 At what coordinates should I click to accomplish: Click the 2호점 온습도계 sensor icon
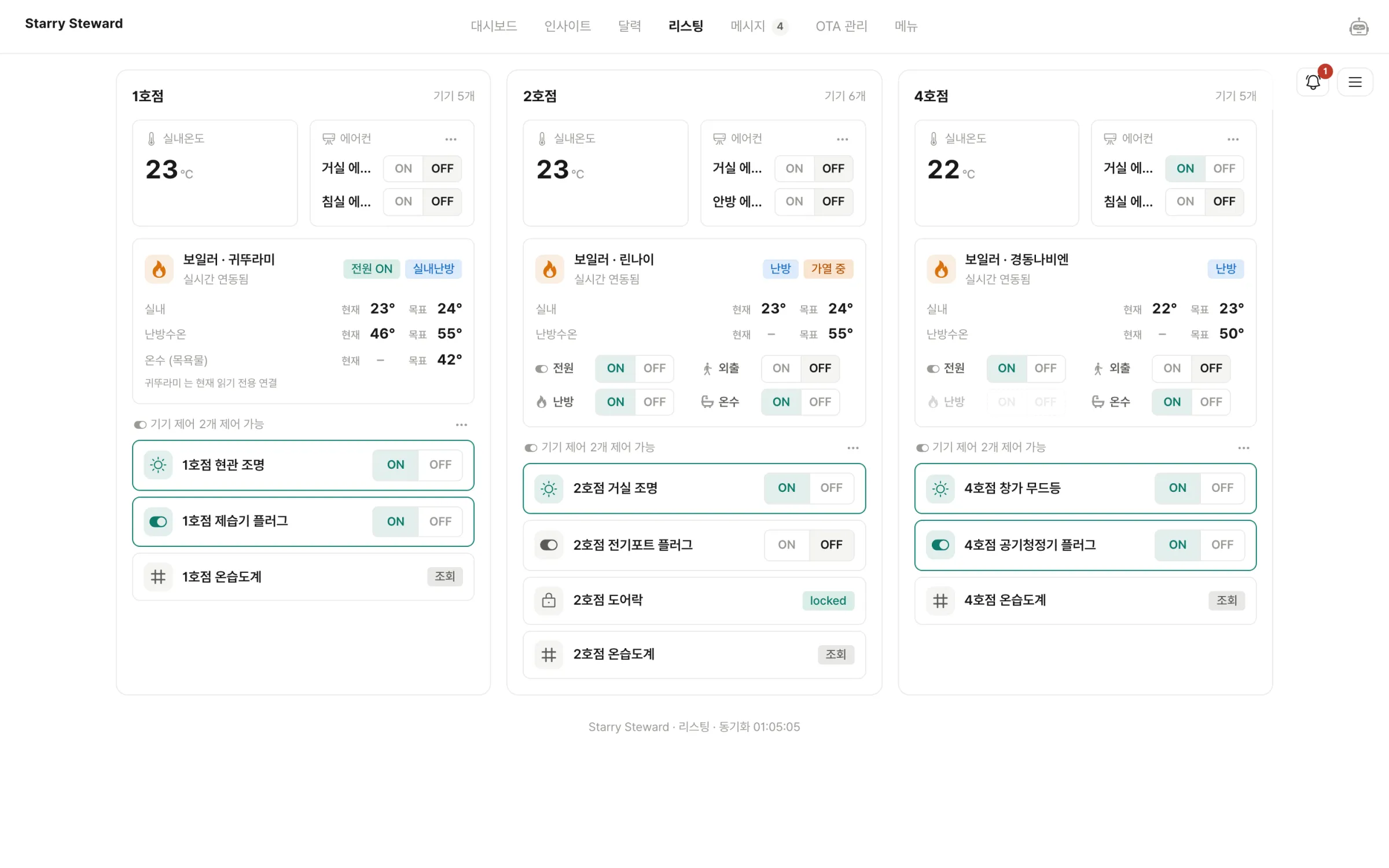point(549,654)
